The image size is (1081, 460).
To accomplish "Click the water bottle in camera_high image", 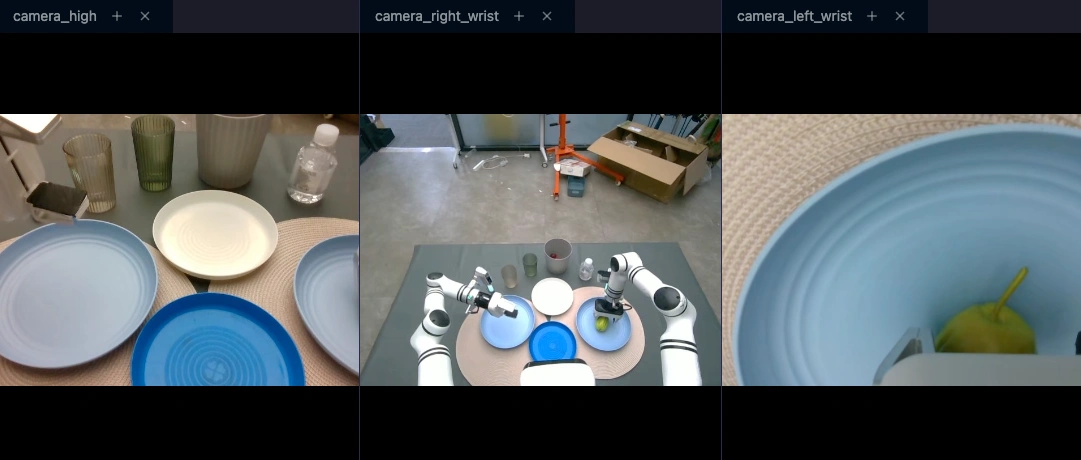I will [310, 166].
